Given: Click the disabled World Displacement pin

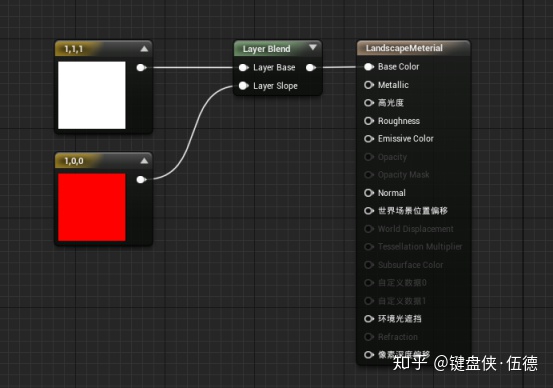Looking at the screenshot, I should point(369,229).
